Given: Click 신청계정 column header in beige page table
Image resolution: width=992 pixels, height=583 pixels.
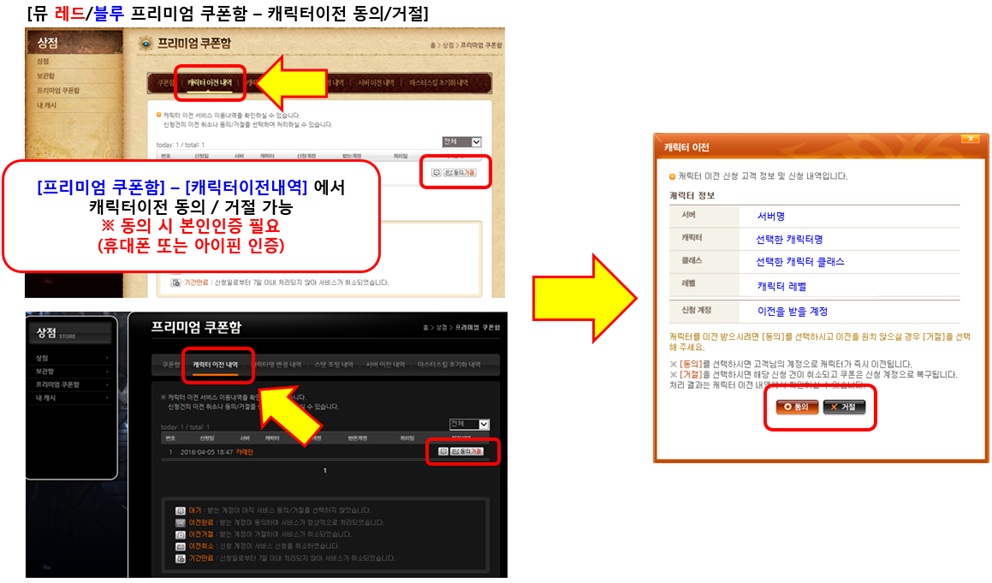Looking at the screenshot, I should click(x=306, y=156).
